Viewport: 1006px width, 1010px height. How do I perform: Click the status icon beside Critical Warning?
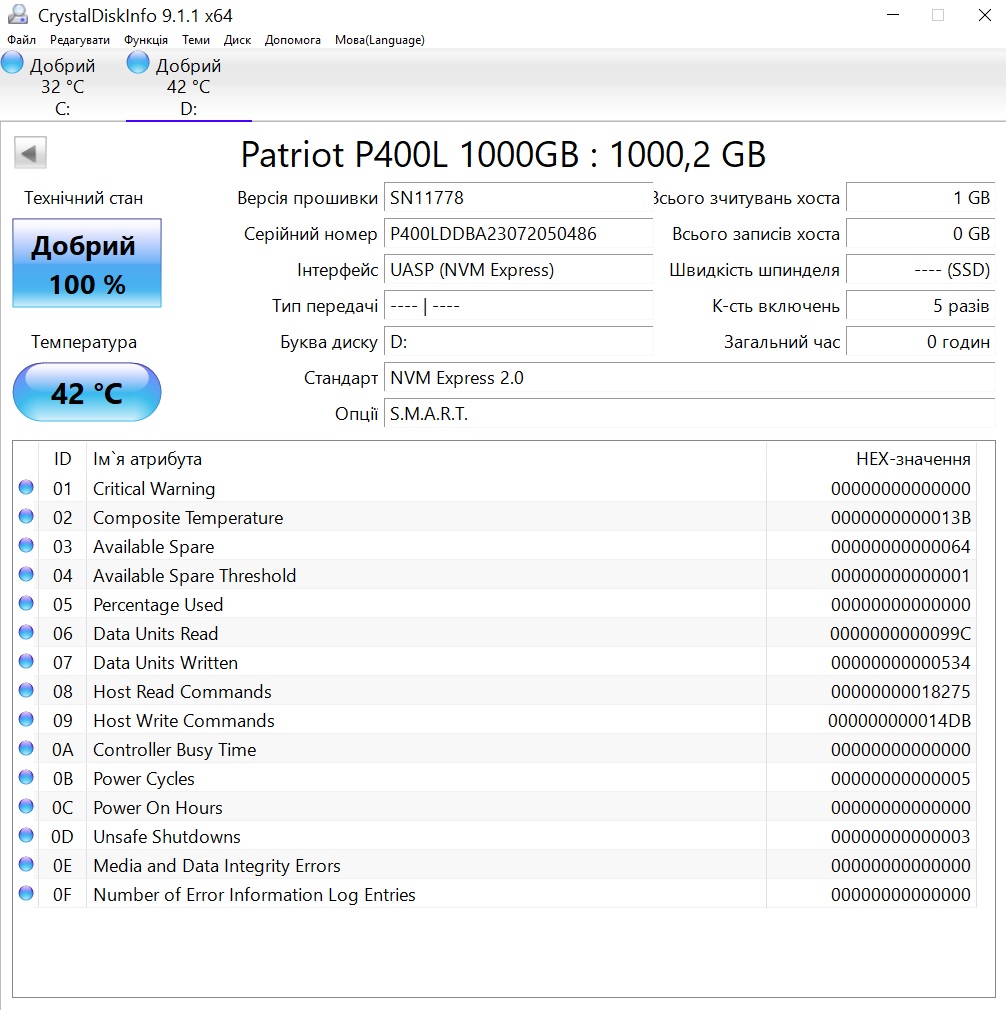coord(26,488)
